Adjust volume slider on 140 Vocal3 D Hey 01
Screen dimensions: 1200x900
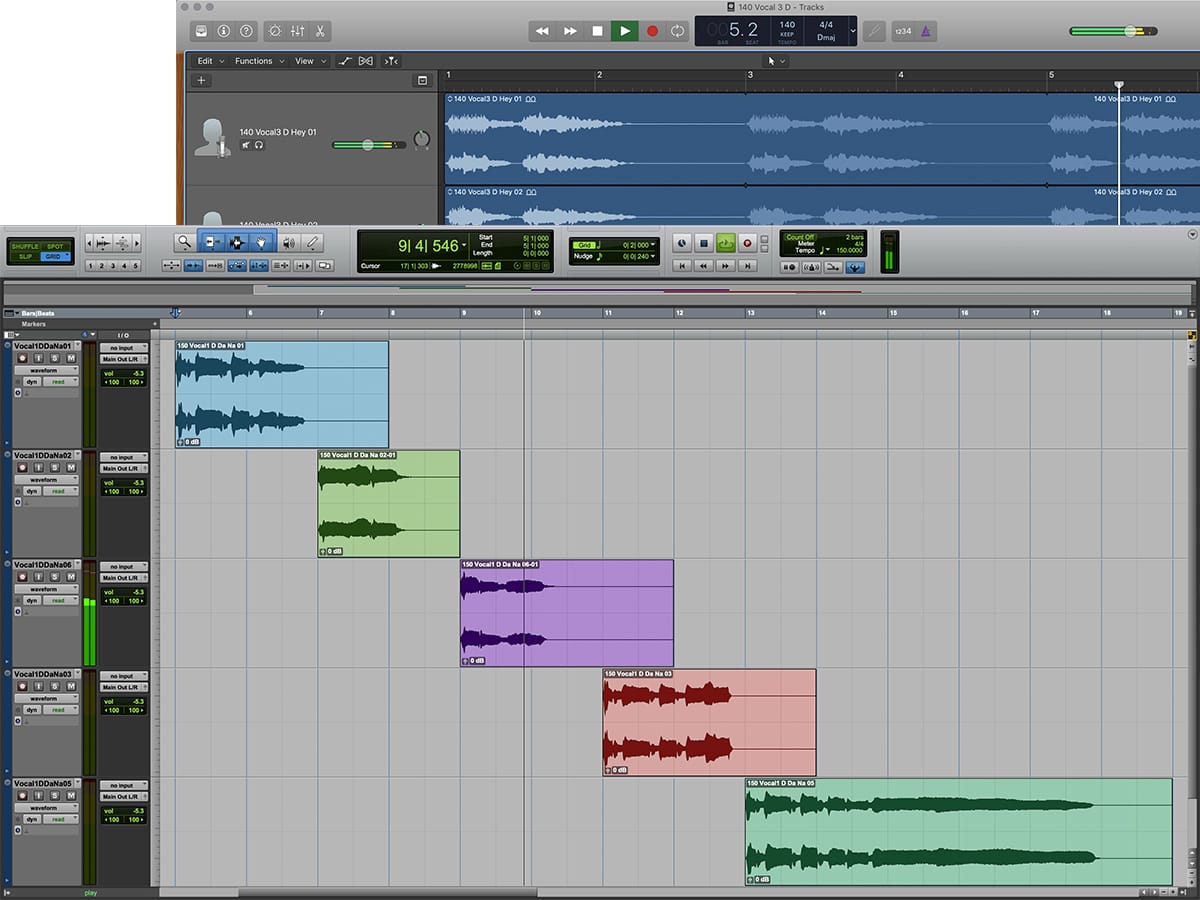(x=368, y=145)
